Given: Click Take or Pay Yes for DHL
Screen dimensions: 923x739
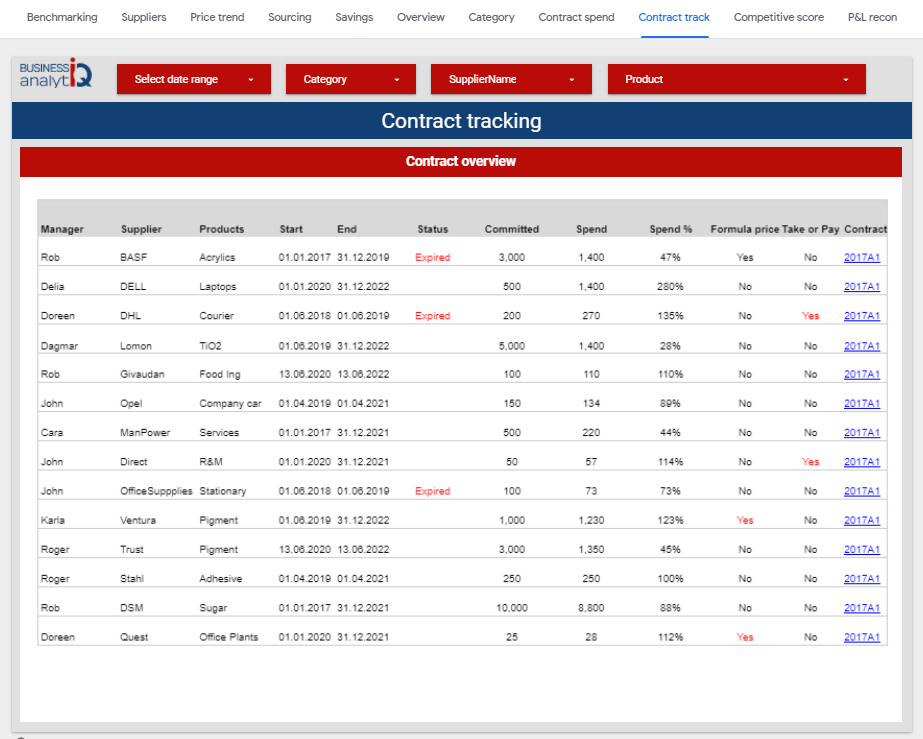Looking at the screenshot, I should coord(811,316).
